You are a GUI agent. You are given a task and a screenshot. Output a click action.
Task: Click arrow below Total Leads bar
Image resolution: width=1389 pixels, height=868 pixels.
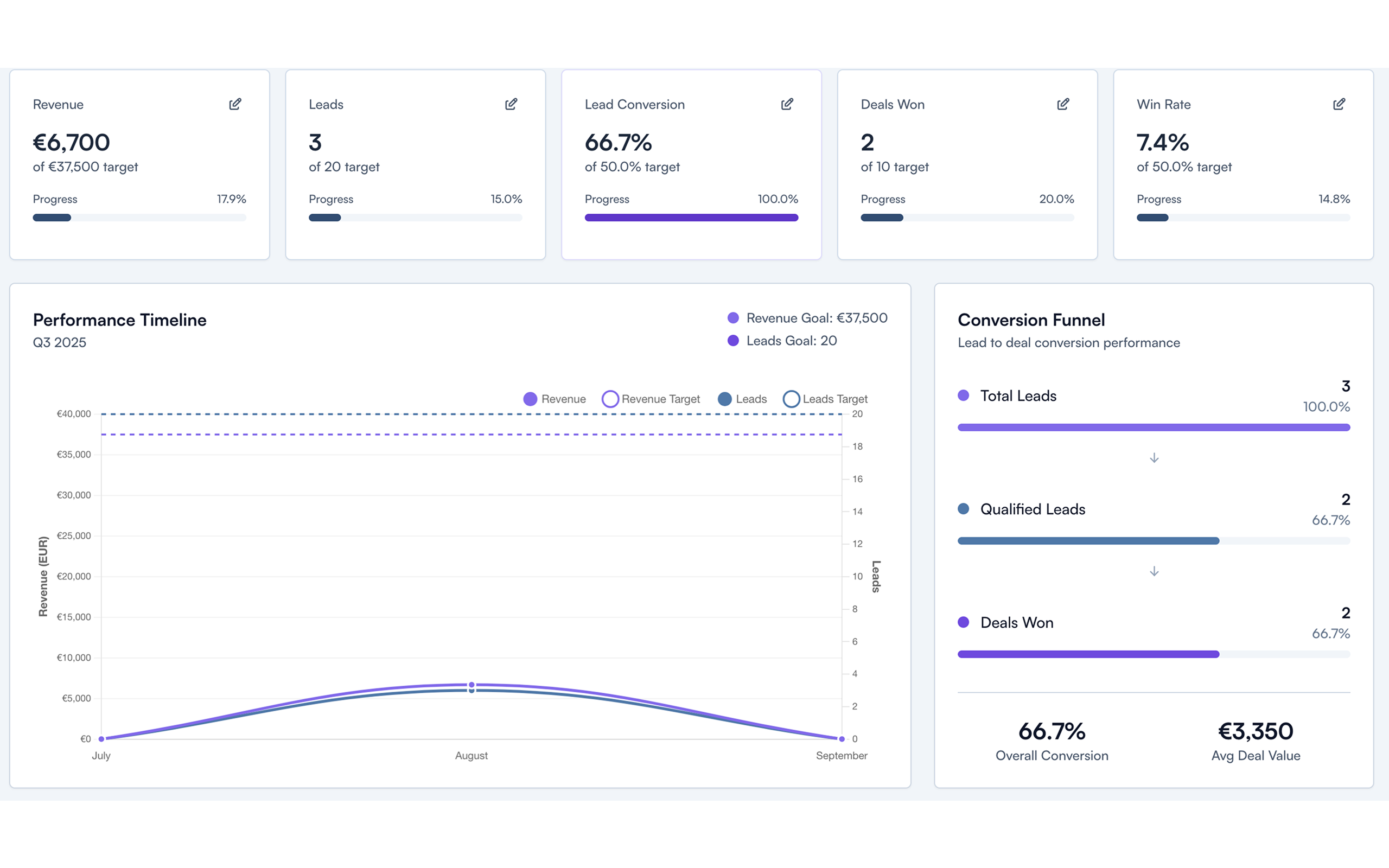[x=1154, y=457]
